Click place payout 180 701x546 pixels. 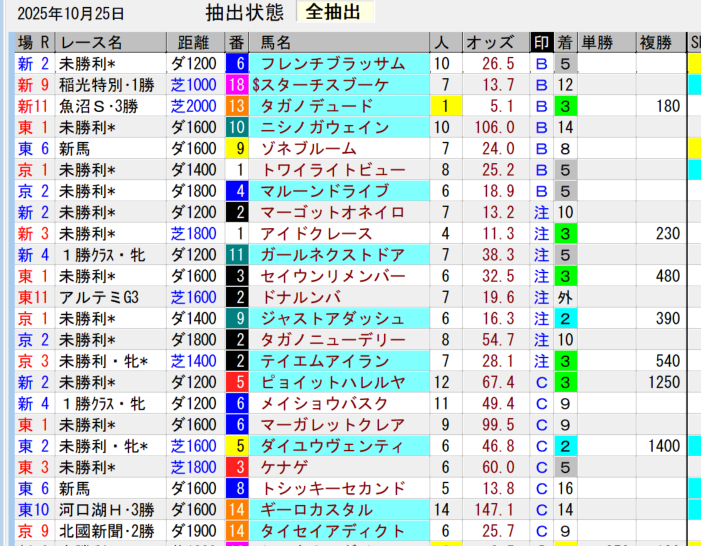[668, 106]
